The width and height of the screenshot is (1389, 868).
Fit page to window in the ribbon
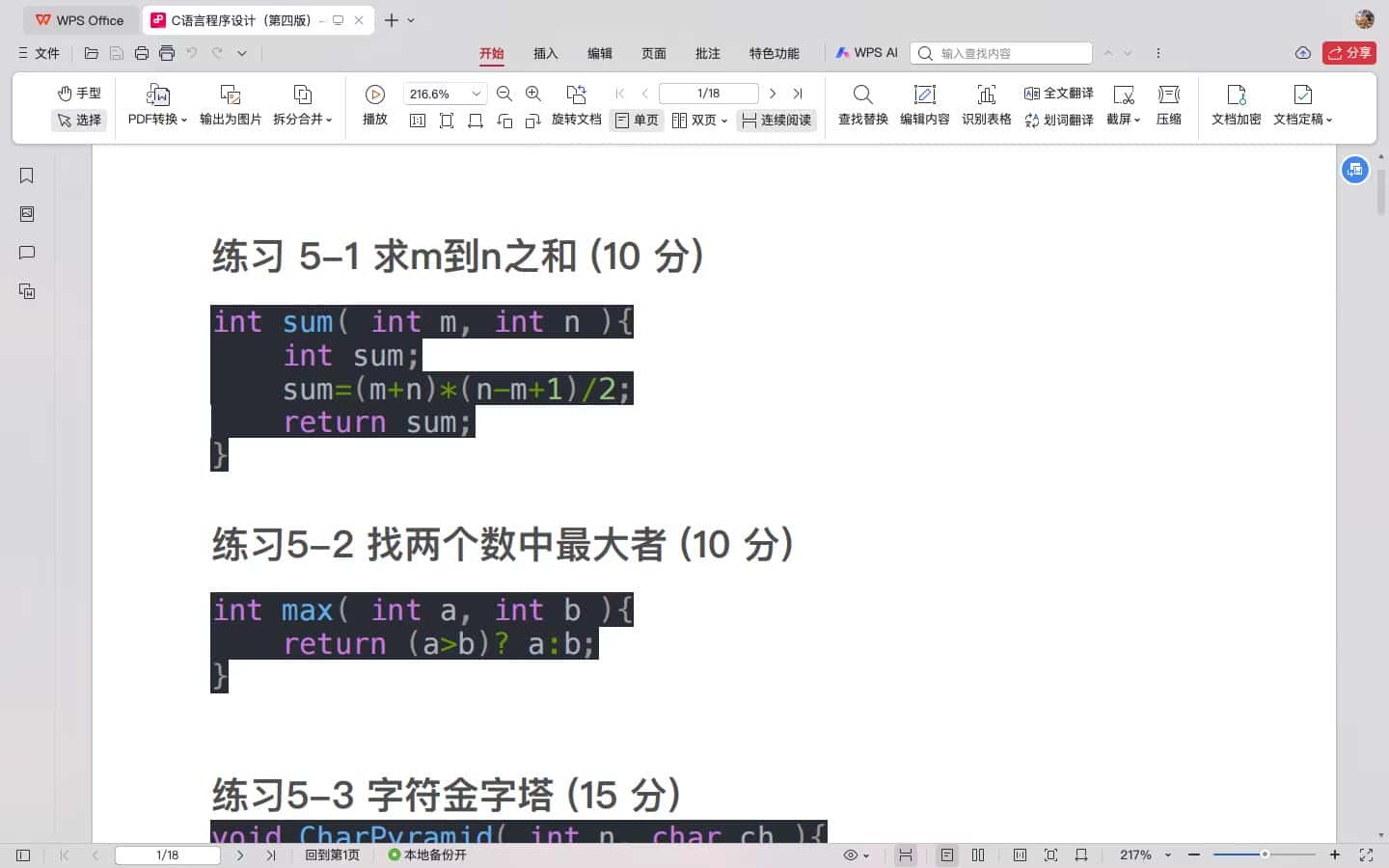click(447, 121)
